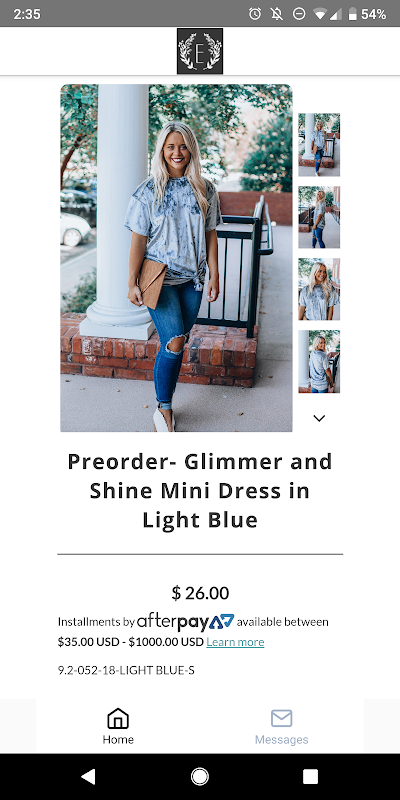Tap the muted notifications bell icon
The image size is (400, 800).
tap(277, 14)
